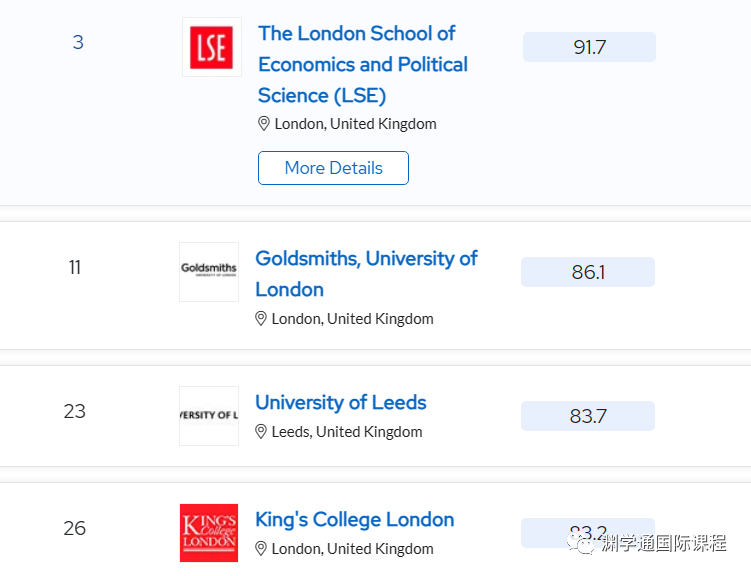The image size is (751, 576).
Task: Open Goldsmiths, University of London link
Action: click(366, 273)
